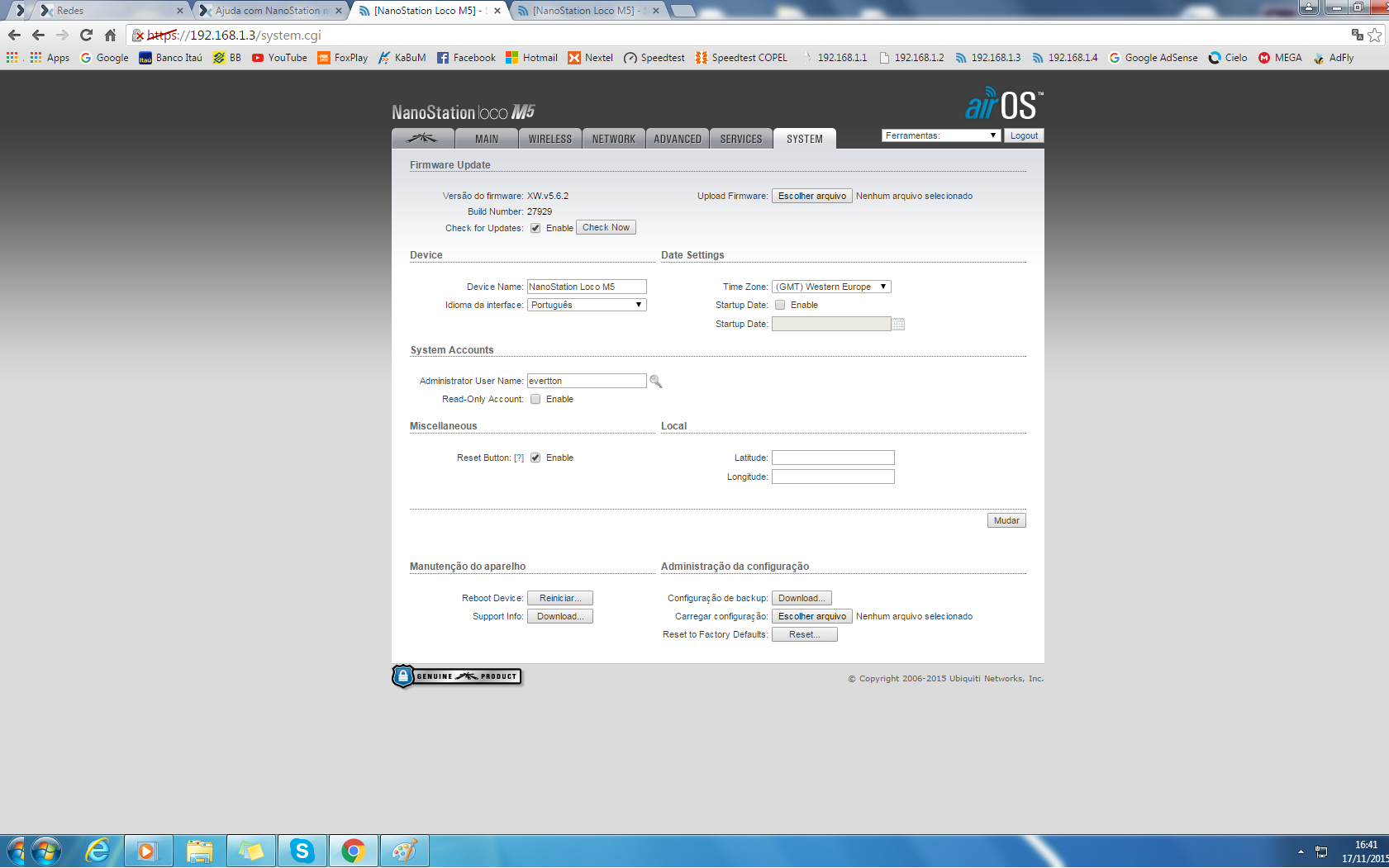Switch to the NETWORK tab

(614, 139)
